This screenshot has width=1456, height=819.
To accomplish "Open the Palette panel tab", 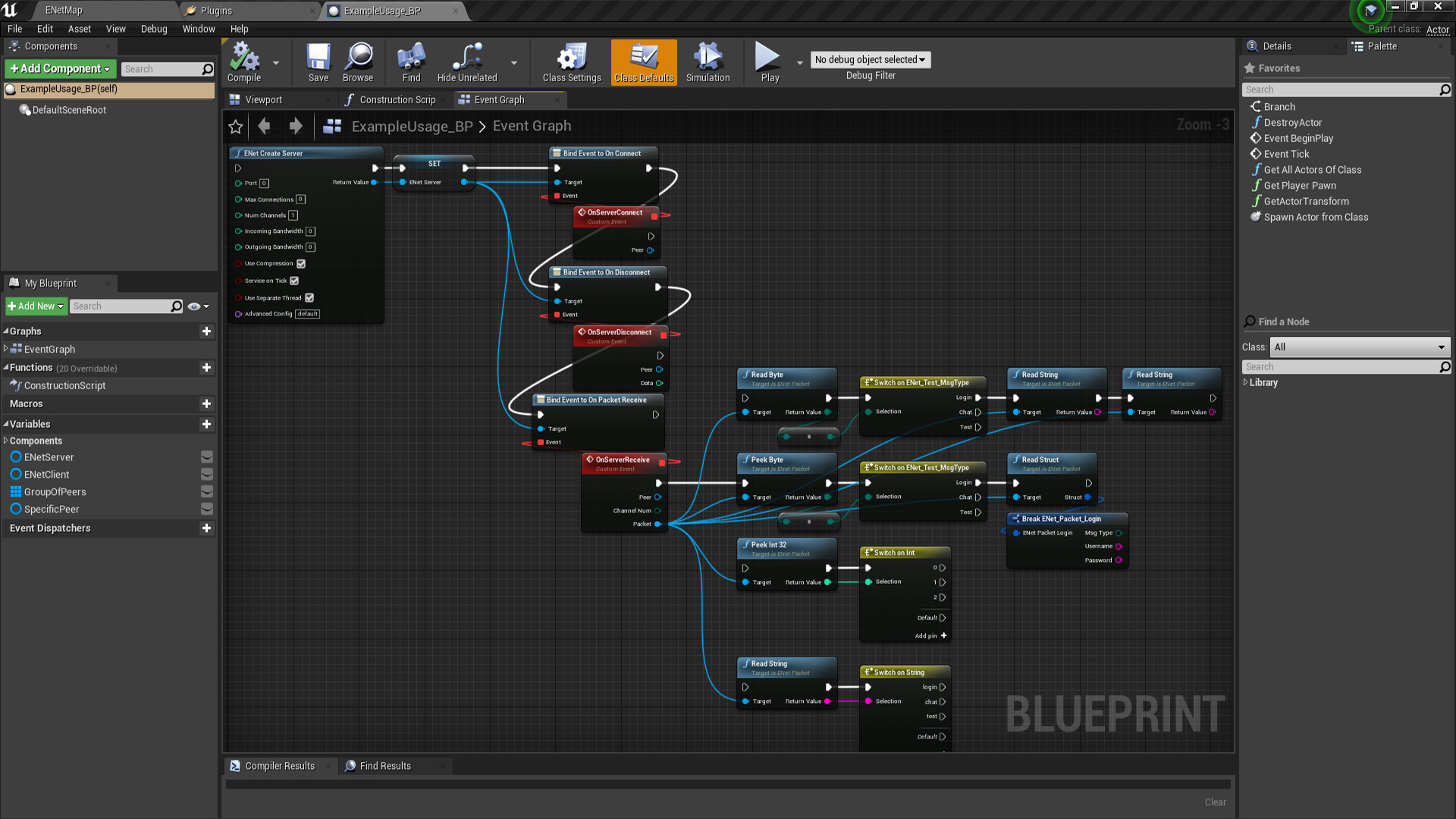I will [1382, 46].
